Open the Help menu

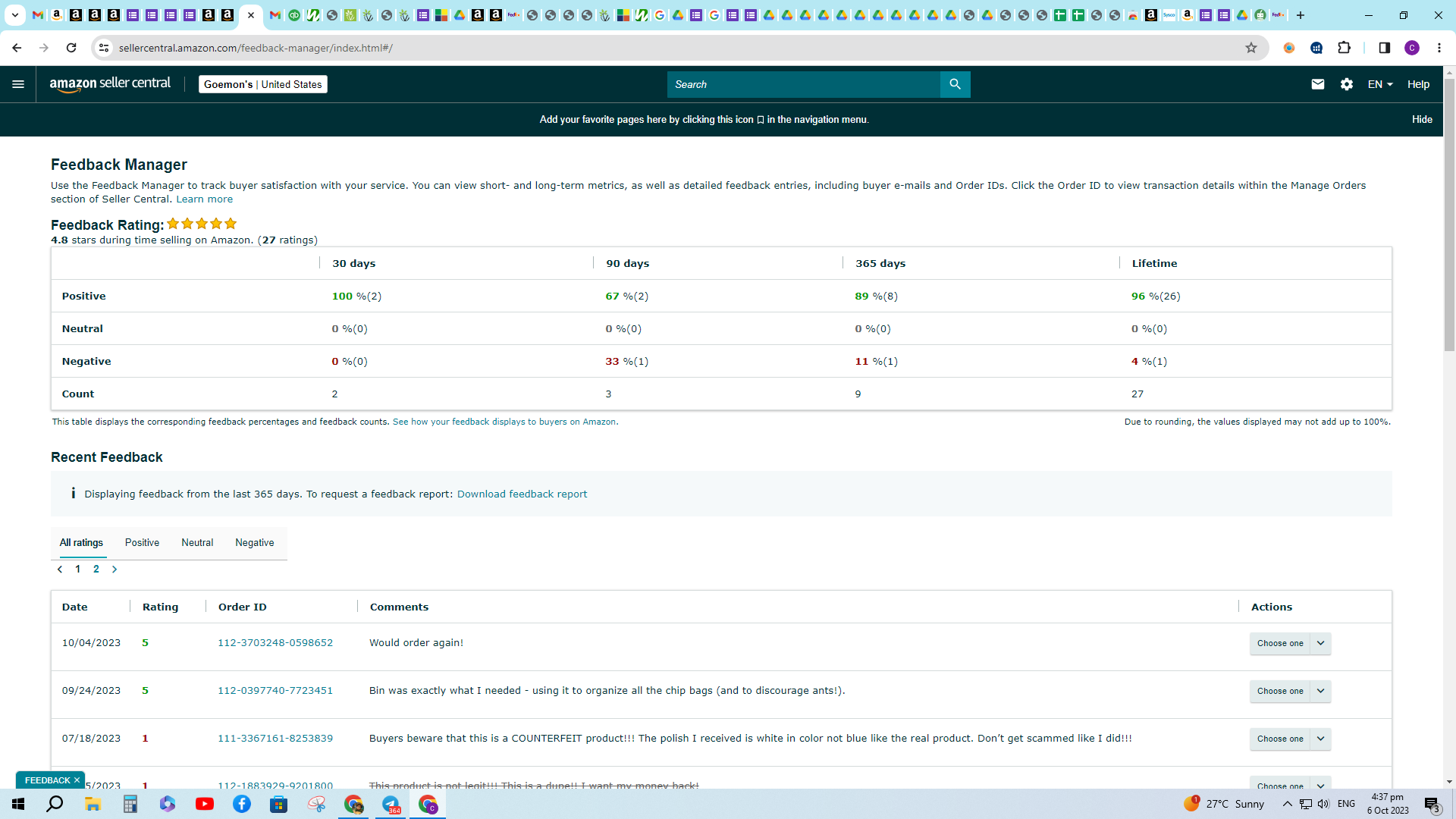(1418, 84)
